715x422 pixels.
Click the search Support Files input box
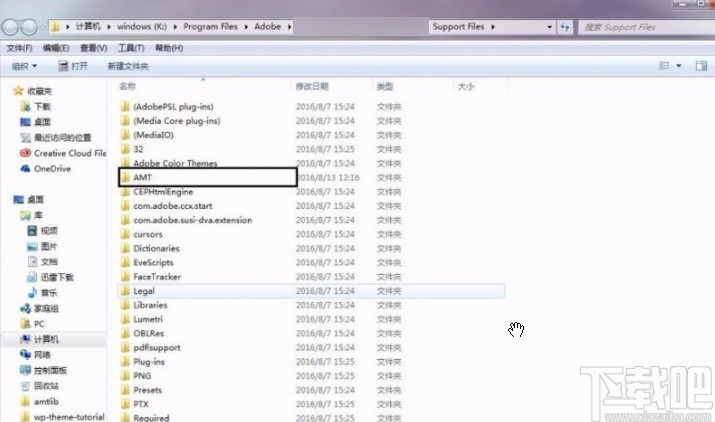point(647,27)
